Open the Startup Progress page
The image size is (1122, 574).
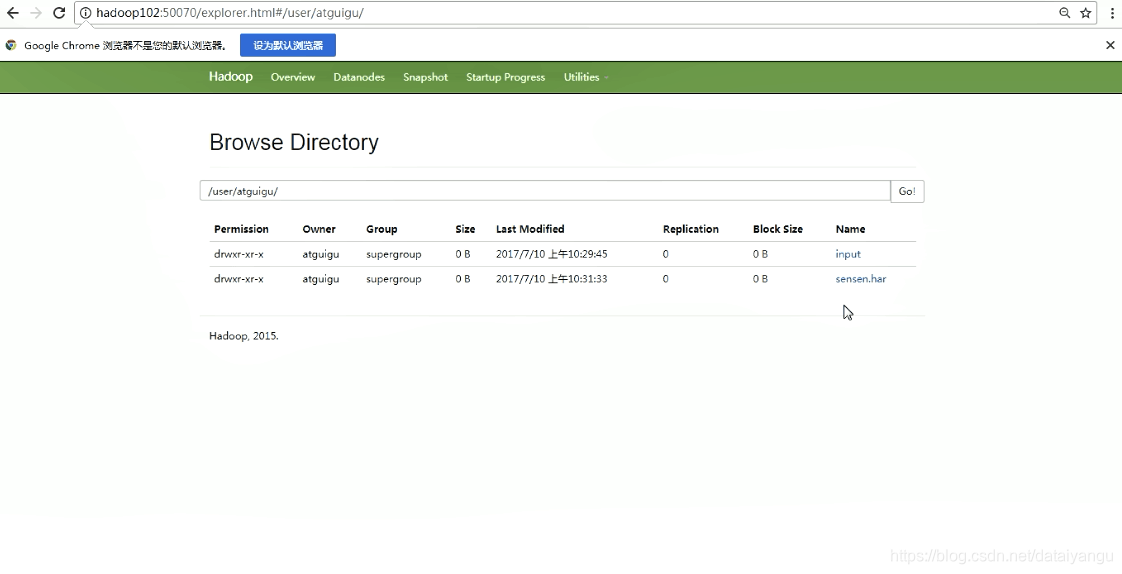[x=505, y=77]
